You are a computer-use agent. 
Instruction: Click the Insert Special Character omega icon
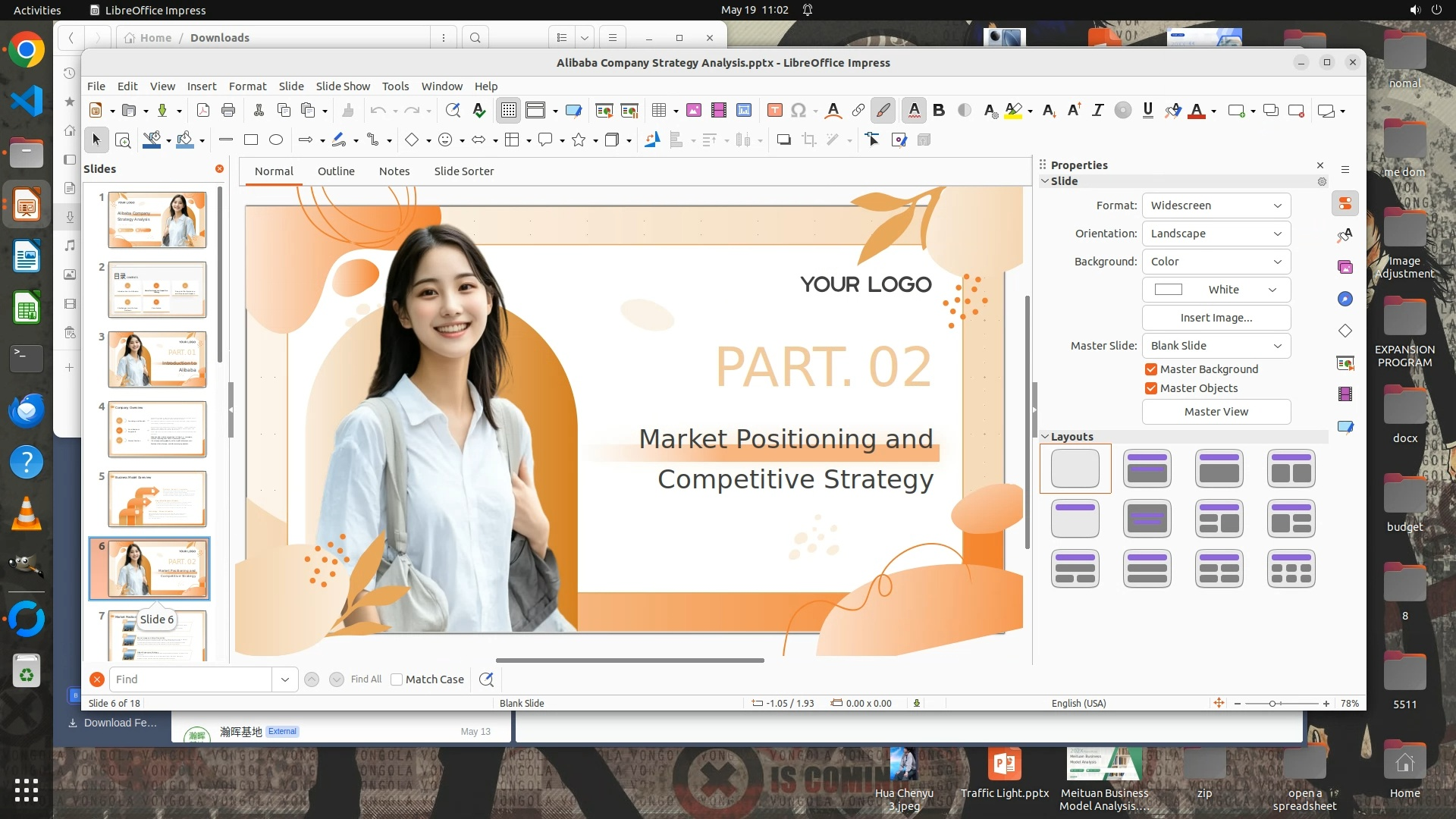[x=798, y=111]
